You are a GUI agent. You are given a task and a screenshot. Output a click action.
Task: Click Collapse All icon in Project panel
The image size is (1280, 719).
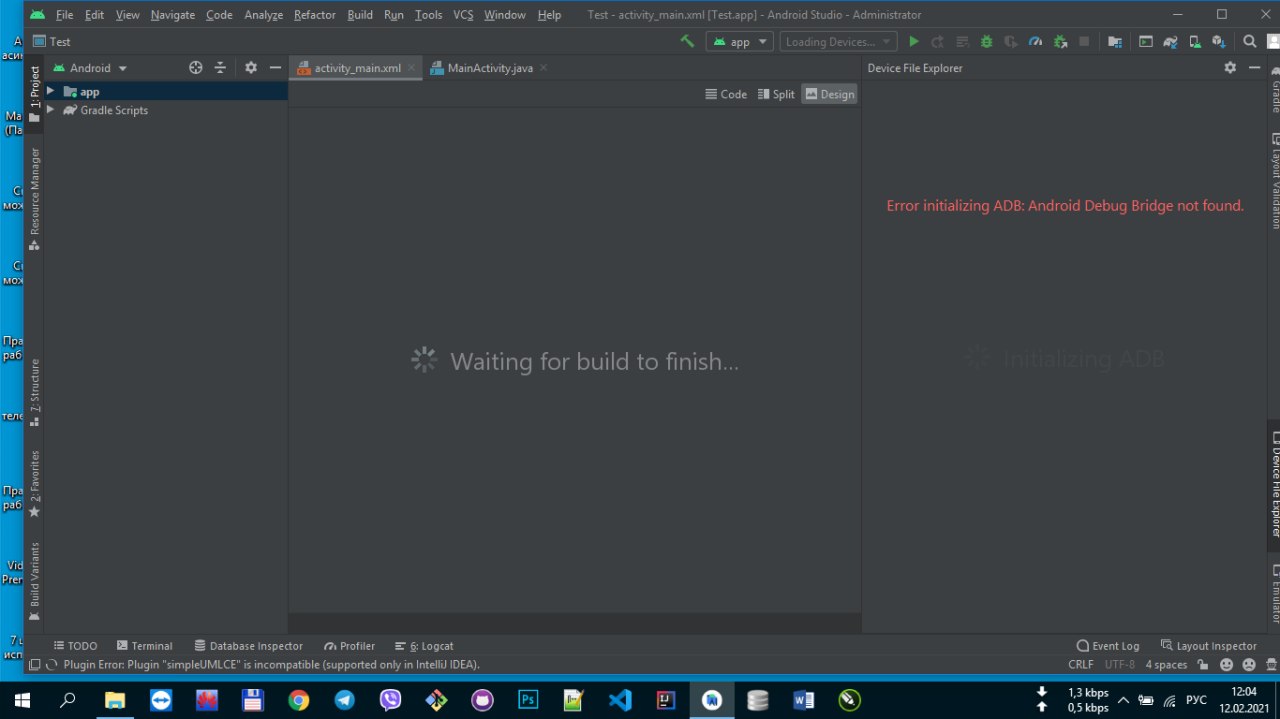coord(221,68)
